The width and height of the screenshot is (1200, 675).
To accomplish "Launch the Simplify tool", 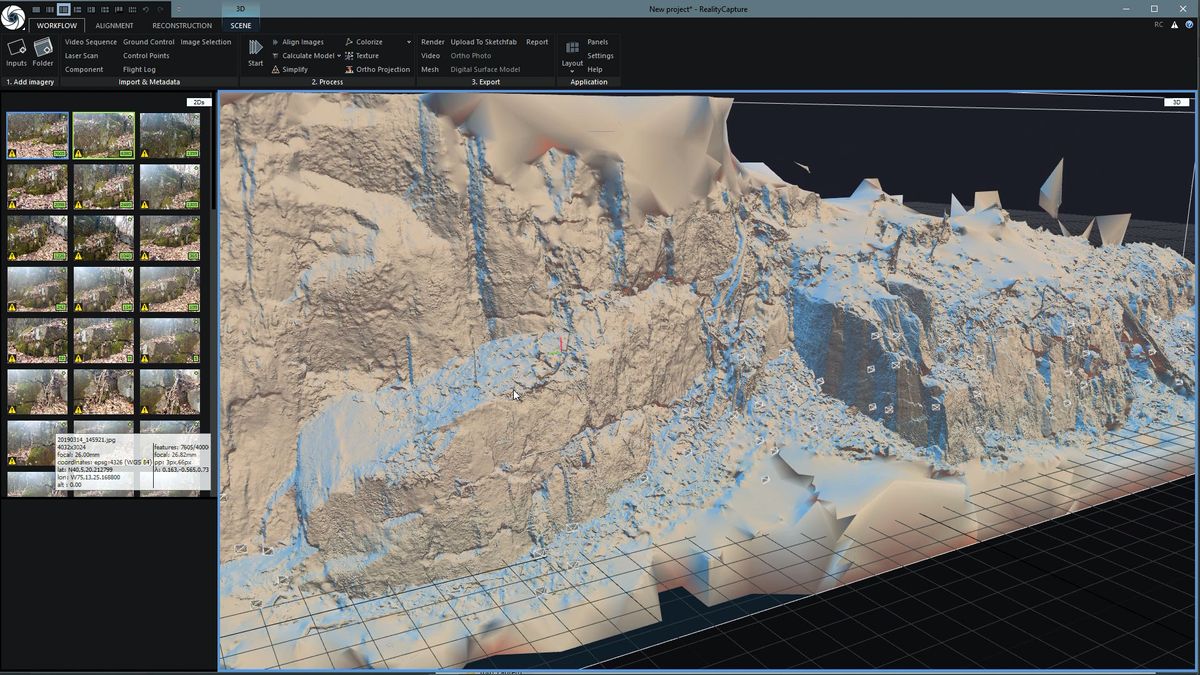I will tap(293, 69).
